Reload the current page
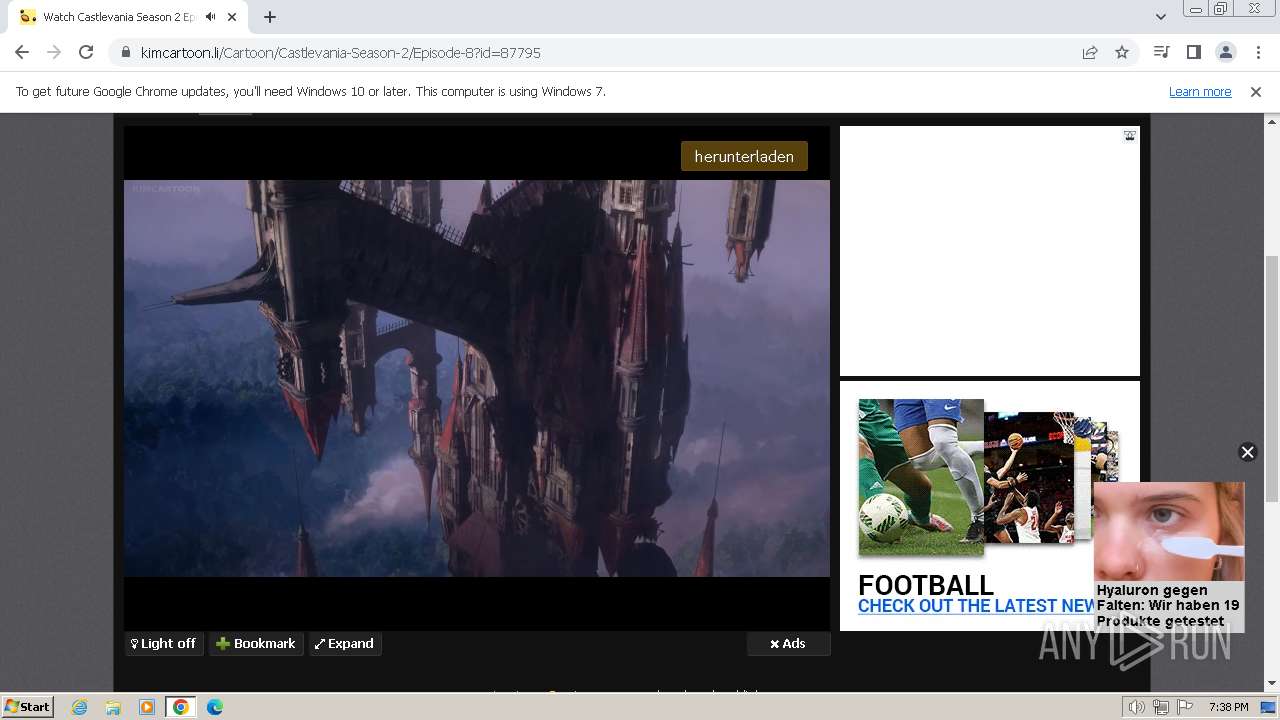1280x720 pixels. 86,53
